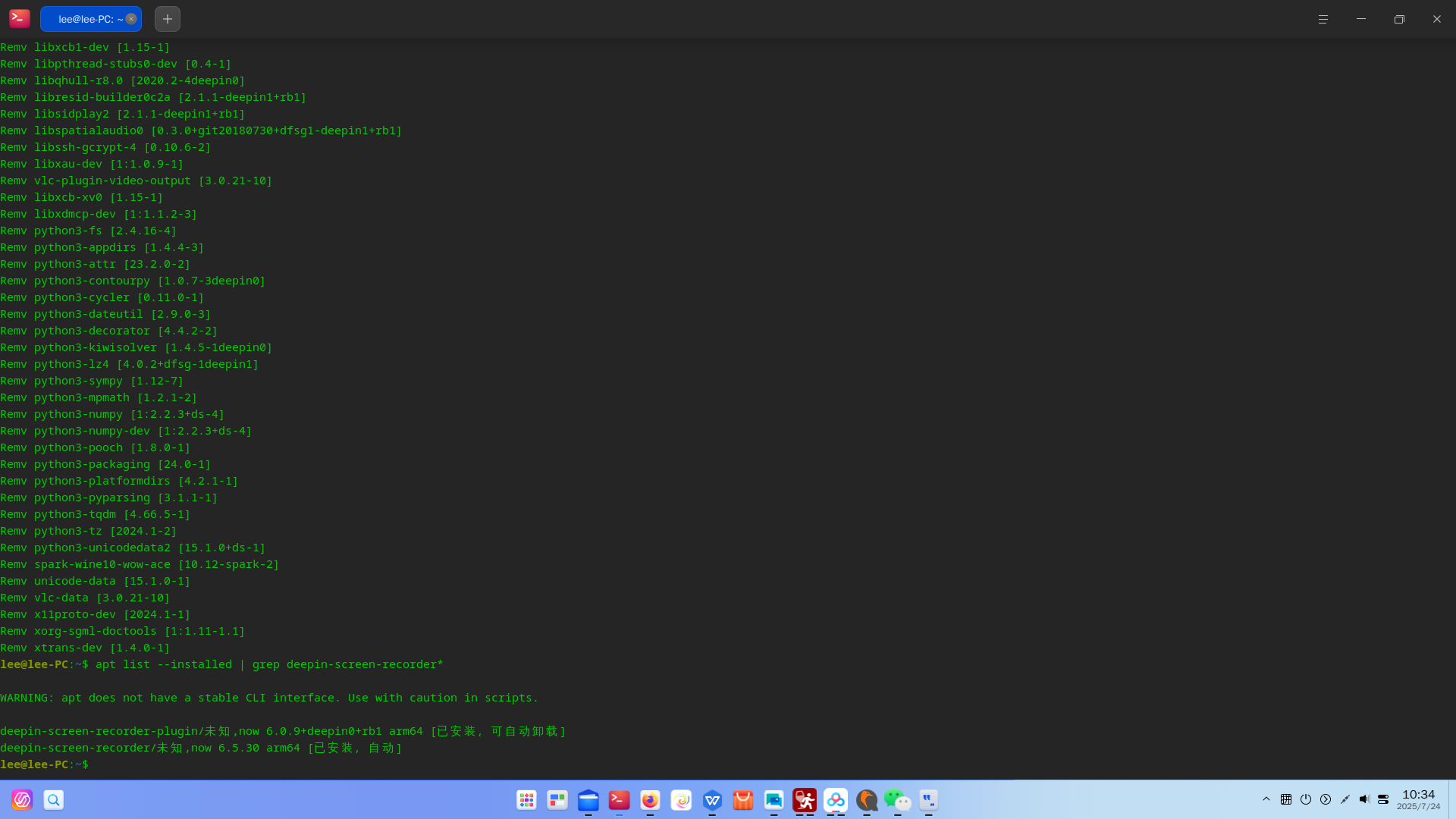Expand the system tray hidden icons arrow
The width and height of the screenshot is (1456, 819).
pos(1266,799)
